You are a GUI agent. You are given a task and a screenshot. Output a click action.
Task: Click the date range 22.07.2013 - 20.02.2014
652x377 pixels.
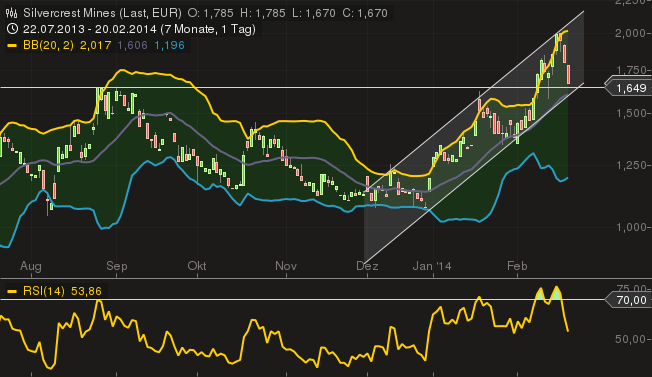90,29
